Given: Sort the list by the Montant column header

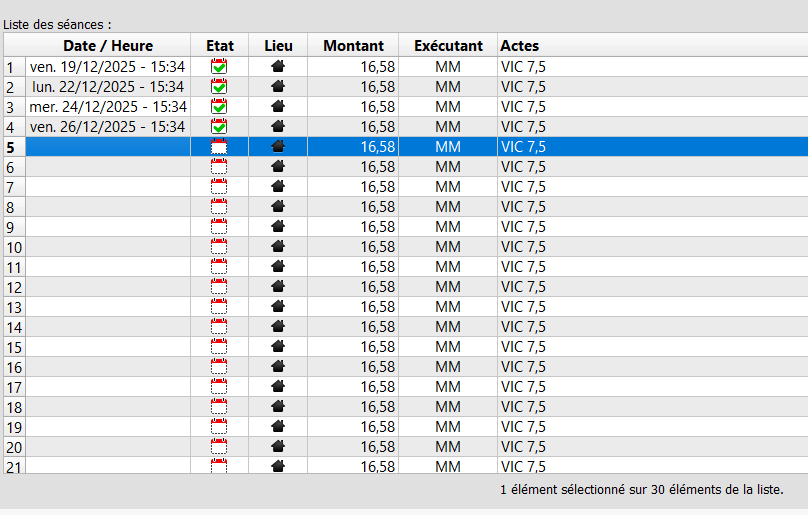Looking at the screenshot, I should point(353,45).
